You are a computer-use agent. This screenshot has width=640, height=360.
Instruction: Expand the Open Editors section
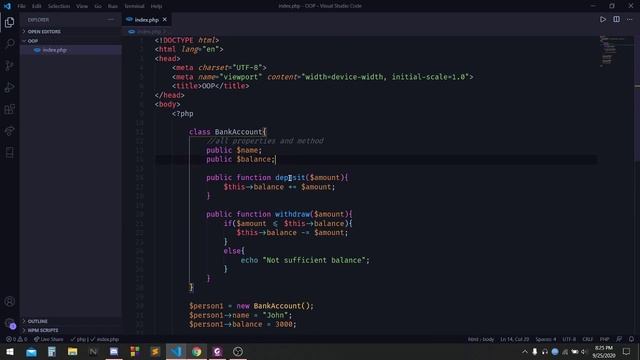pyautogui.click(x=44, y=31)
